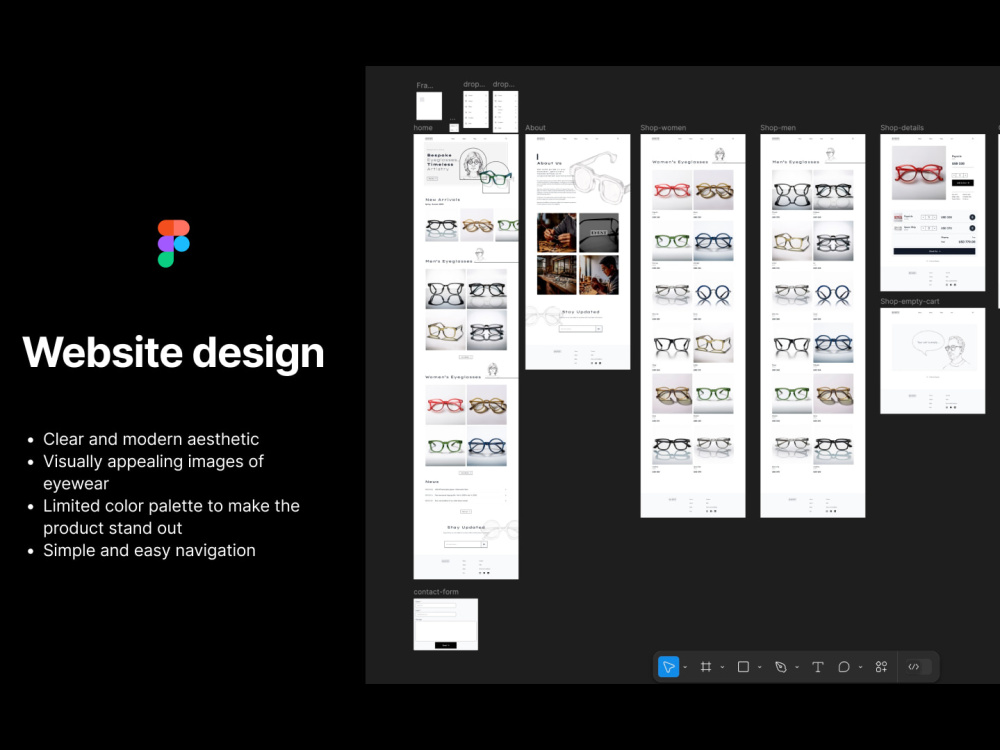Select the 'home' frame label

[x=423, y=128]
